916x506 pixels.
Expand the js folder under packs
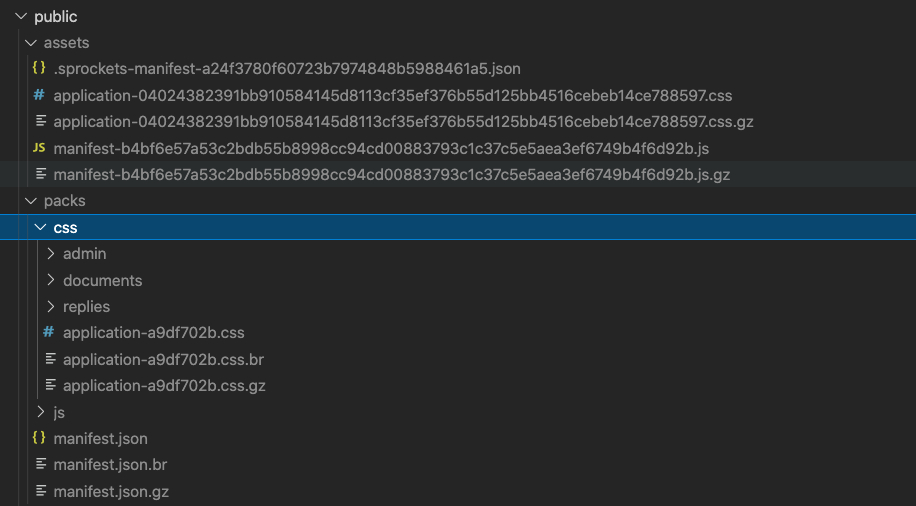[41, 411]
